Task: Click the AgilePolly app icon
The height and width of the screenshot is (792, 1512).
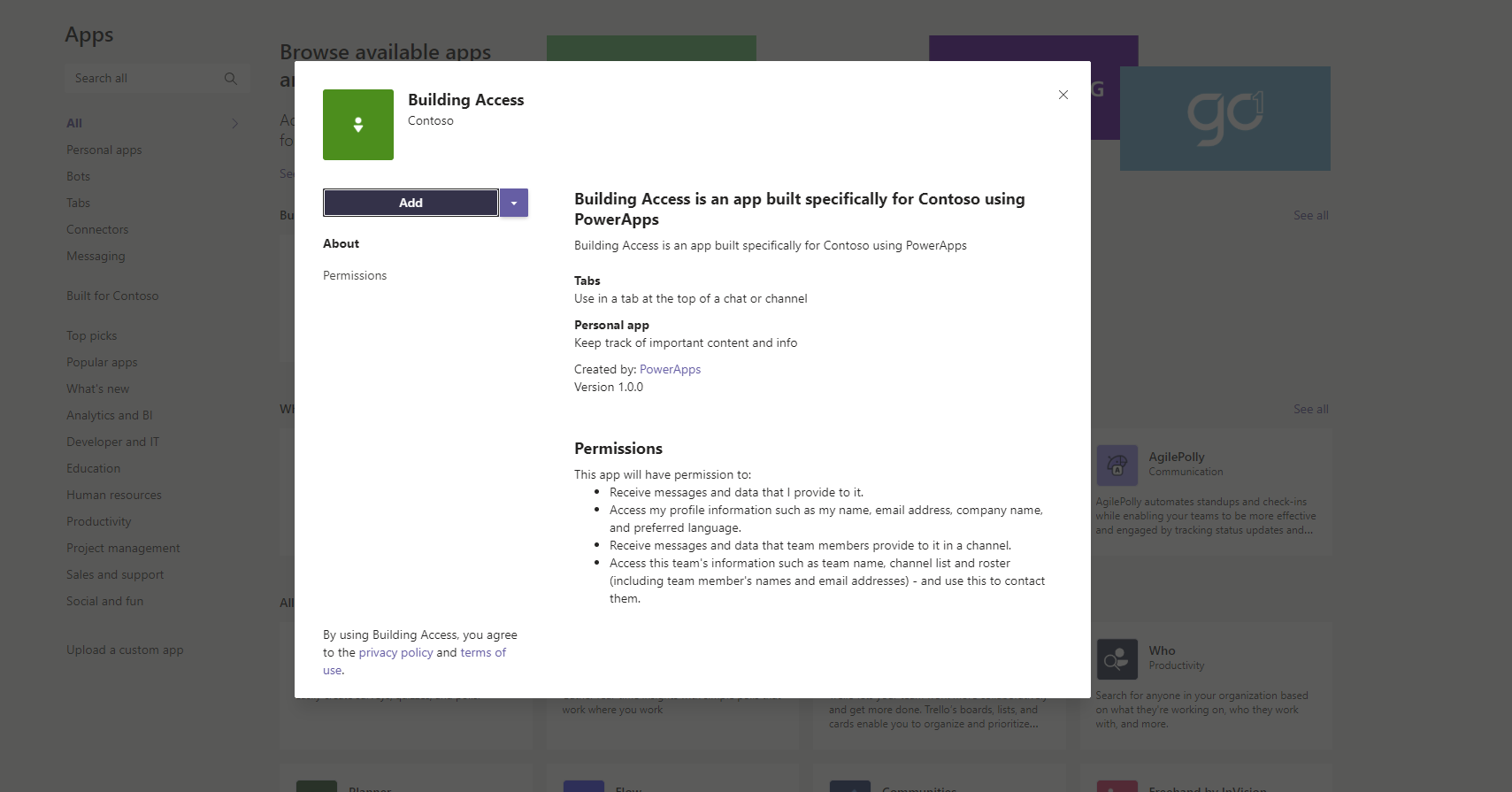Action: tap(1117, 465)
